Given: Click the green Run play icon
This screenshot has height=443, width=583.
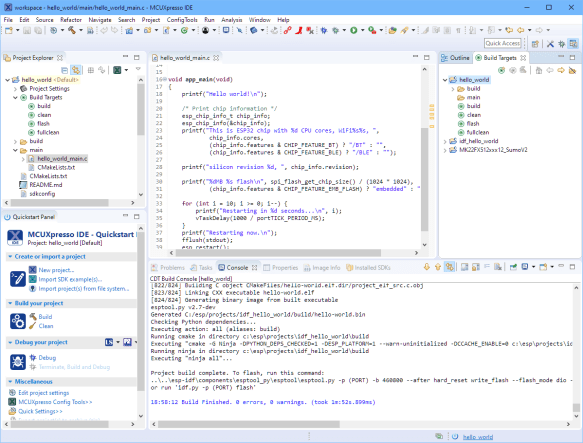Looking at the screenshot, I should pos(354,30).
